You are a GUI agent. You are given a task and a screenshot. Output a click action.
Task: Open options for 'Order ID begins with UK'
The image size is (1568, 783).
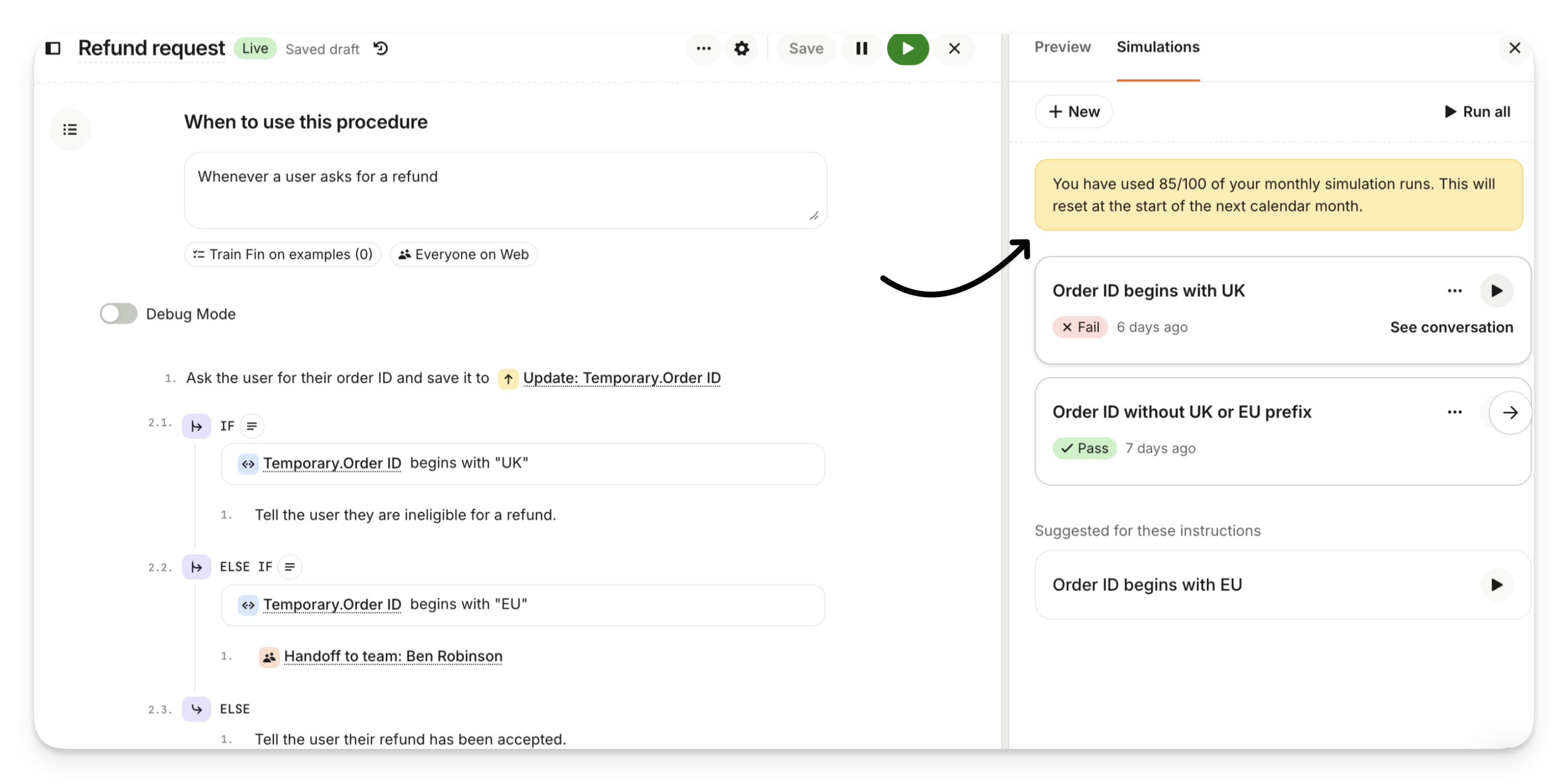(x=1454, y=291)
